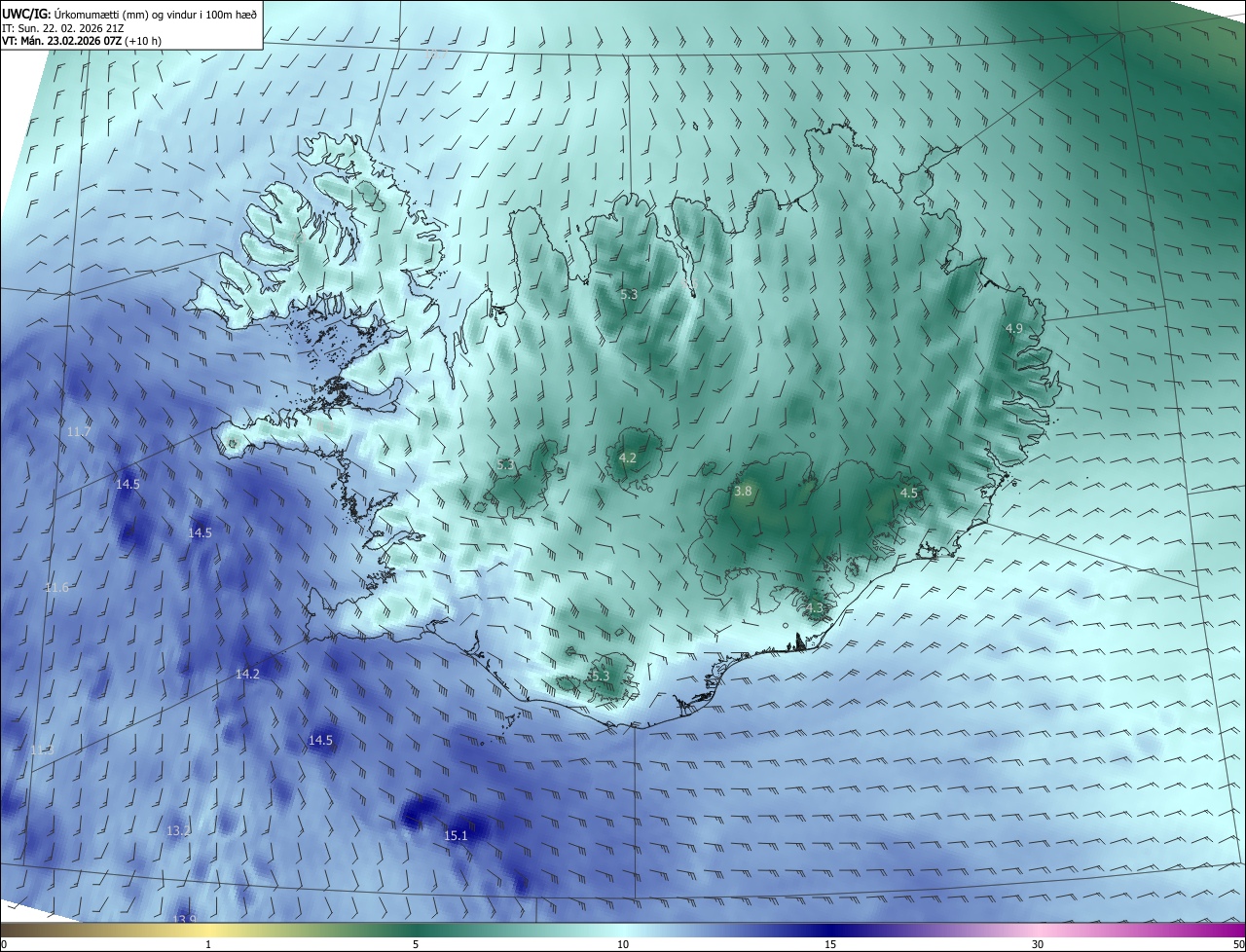The image size is (1246, 952).
Task: Click the 4.5 value label on eastern Vatnajökull
Action: [x=908, y=494]
